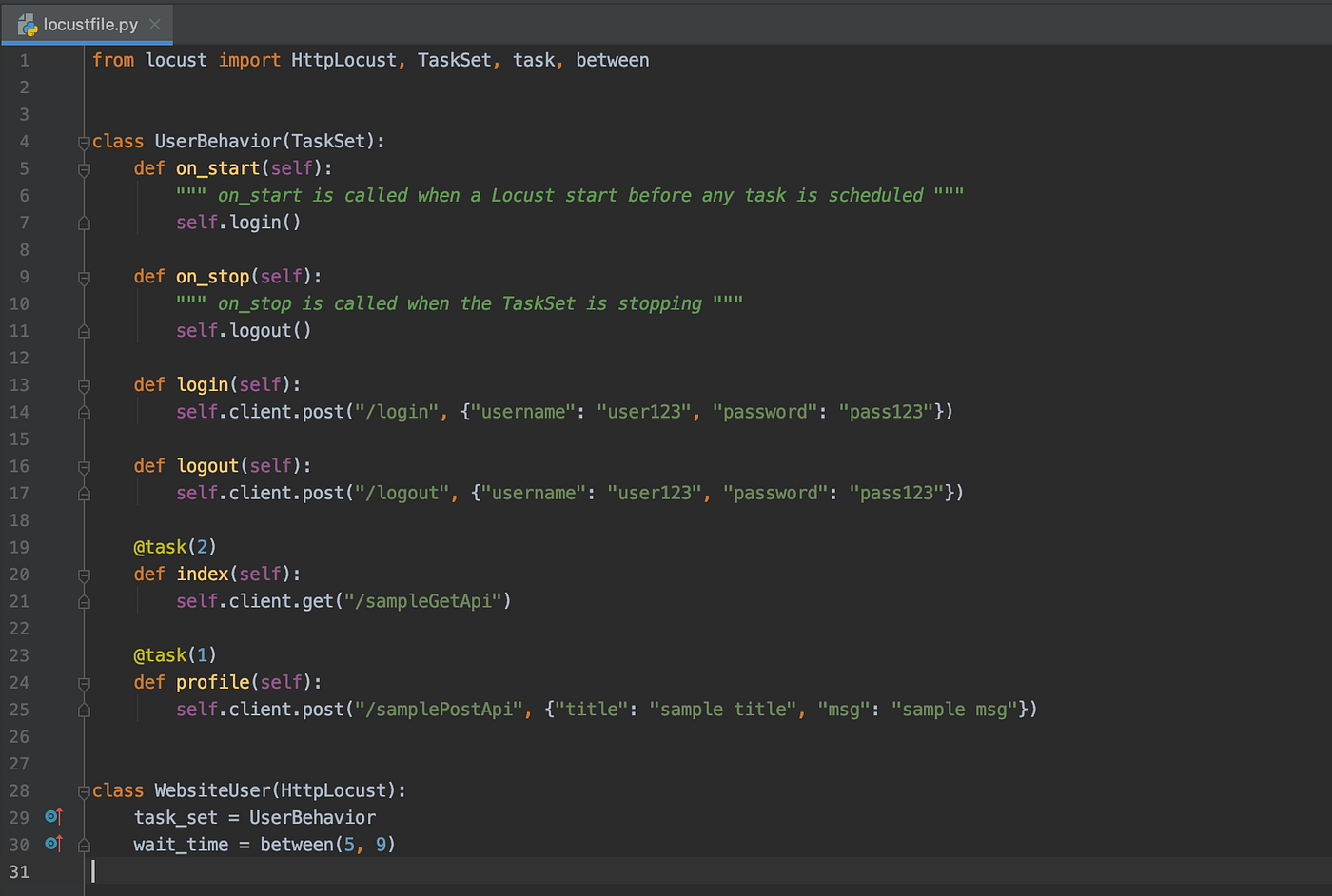Click the overridden-attribute icon beside wait_time
Image resolution: width=1332 pixels, height=896 pixels.
[54, 844]
